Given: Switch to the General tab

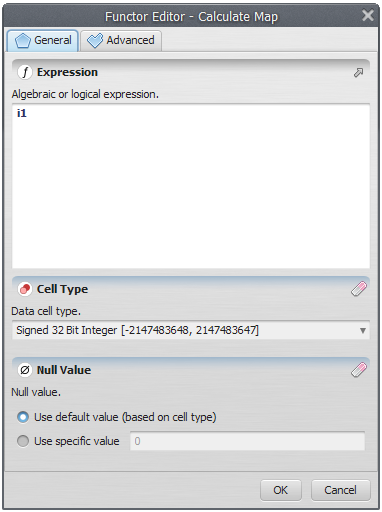Looking at the screenshot, I should click(43, 41).
